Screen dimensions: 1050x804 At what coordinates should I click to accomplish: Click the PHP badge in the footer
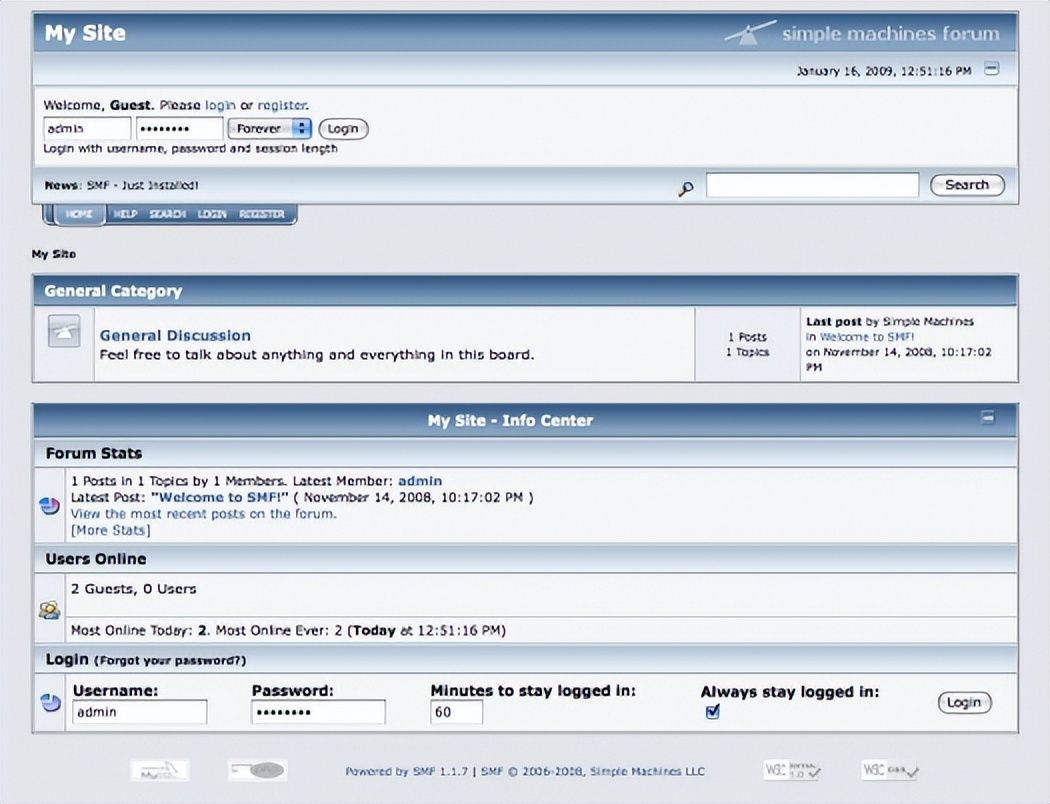tap(258, 771)
